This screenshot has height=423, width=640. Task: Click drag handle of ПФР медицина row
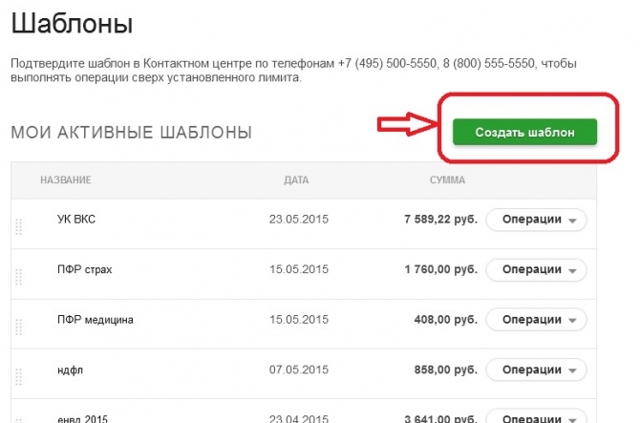pos(18,326)
